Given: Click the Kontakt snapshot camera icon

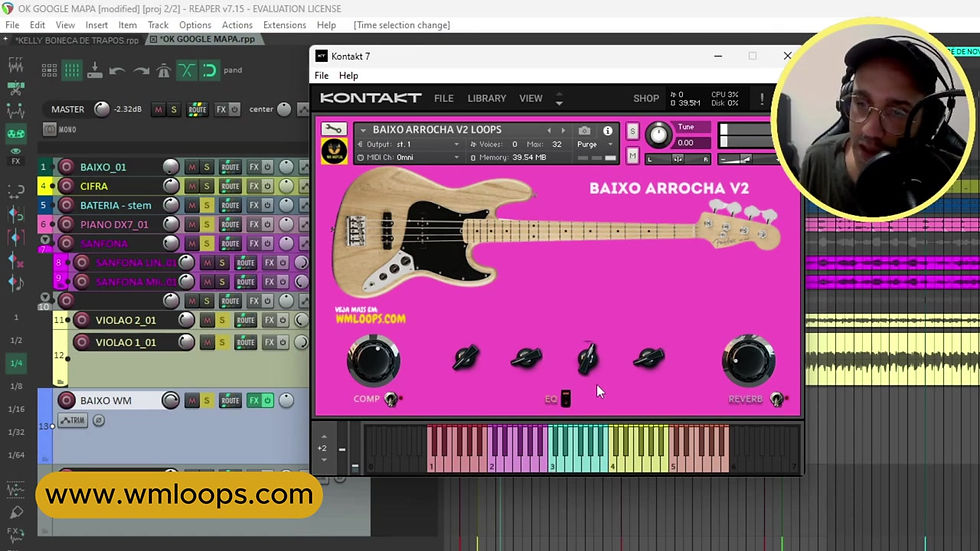Looking at the screenshot, I should click(x=584, y=131).
